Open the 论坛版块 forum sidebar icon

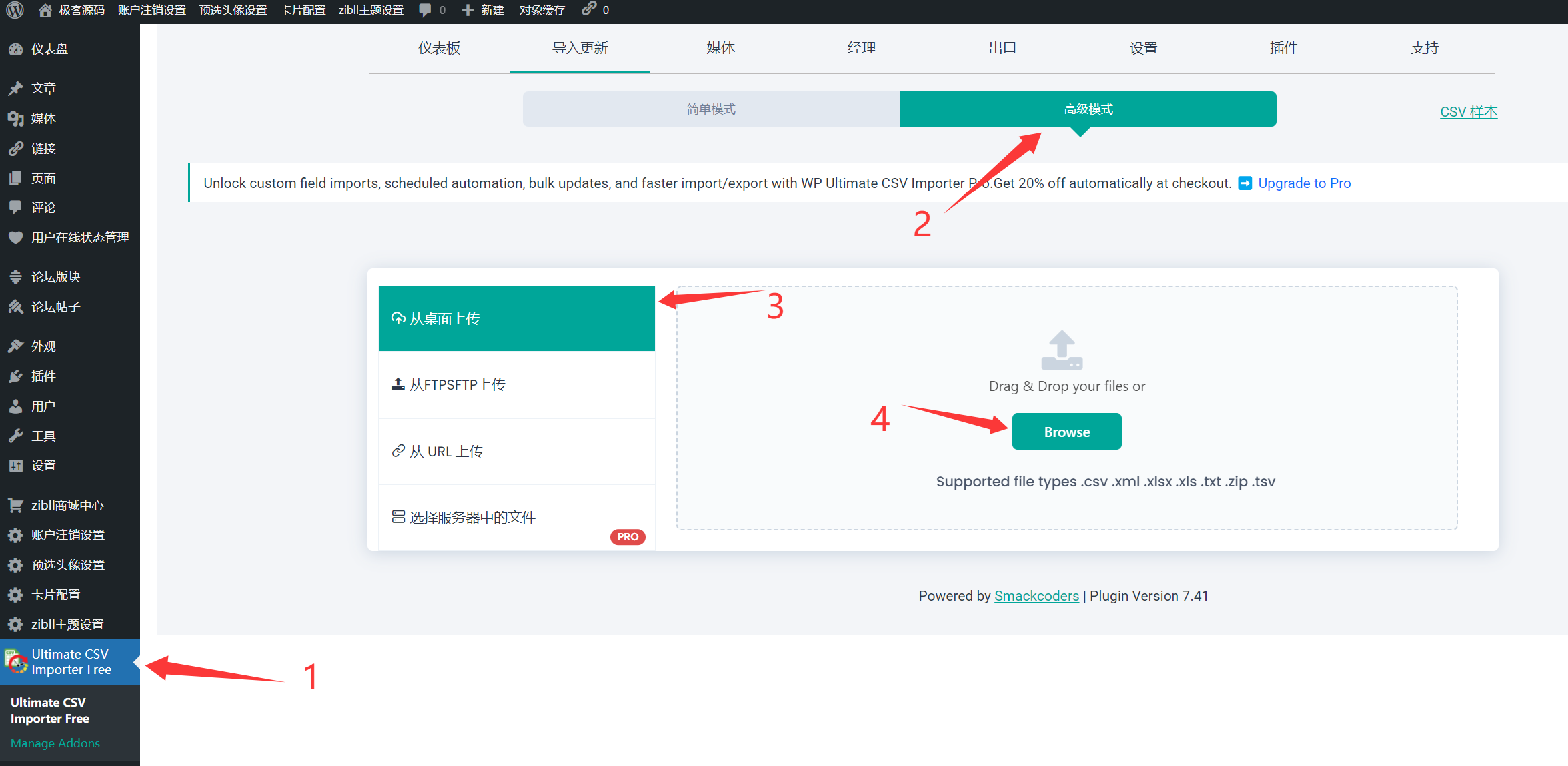(15, 276)
